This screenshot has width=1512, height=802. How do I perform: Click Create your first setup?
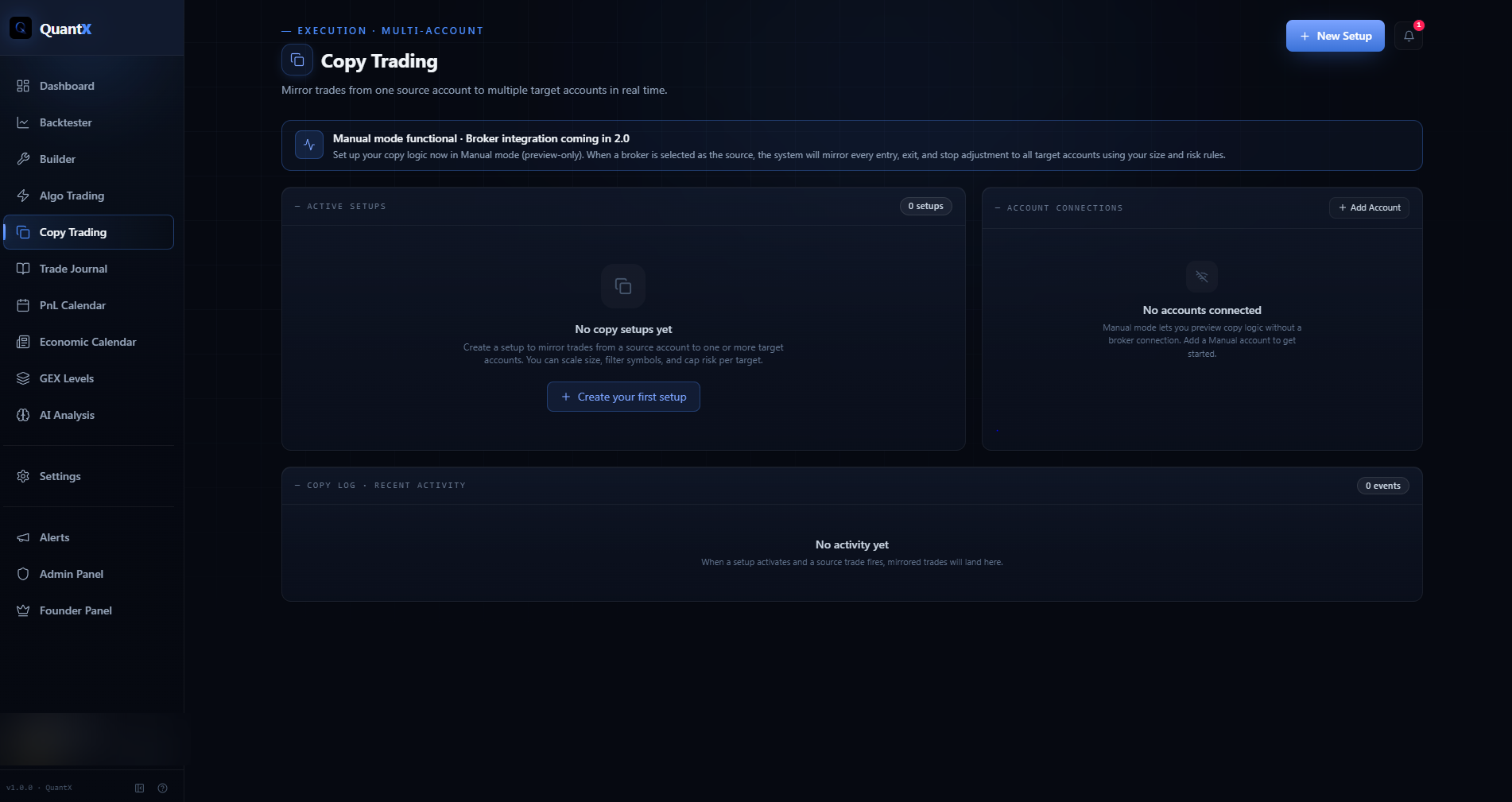(623, 397)
